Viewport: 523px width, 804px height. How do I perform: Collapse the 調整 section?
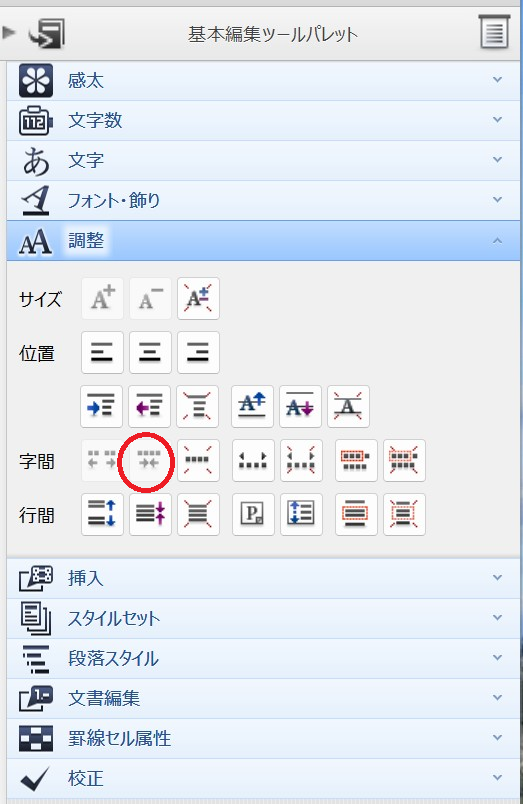(264, 240)
